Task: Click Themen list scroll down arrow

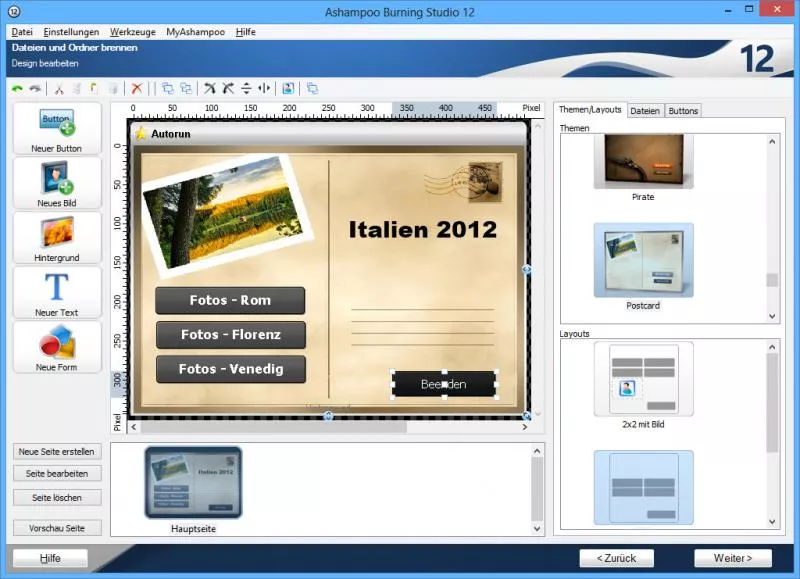Action: tap(772, 316)
